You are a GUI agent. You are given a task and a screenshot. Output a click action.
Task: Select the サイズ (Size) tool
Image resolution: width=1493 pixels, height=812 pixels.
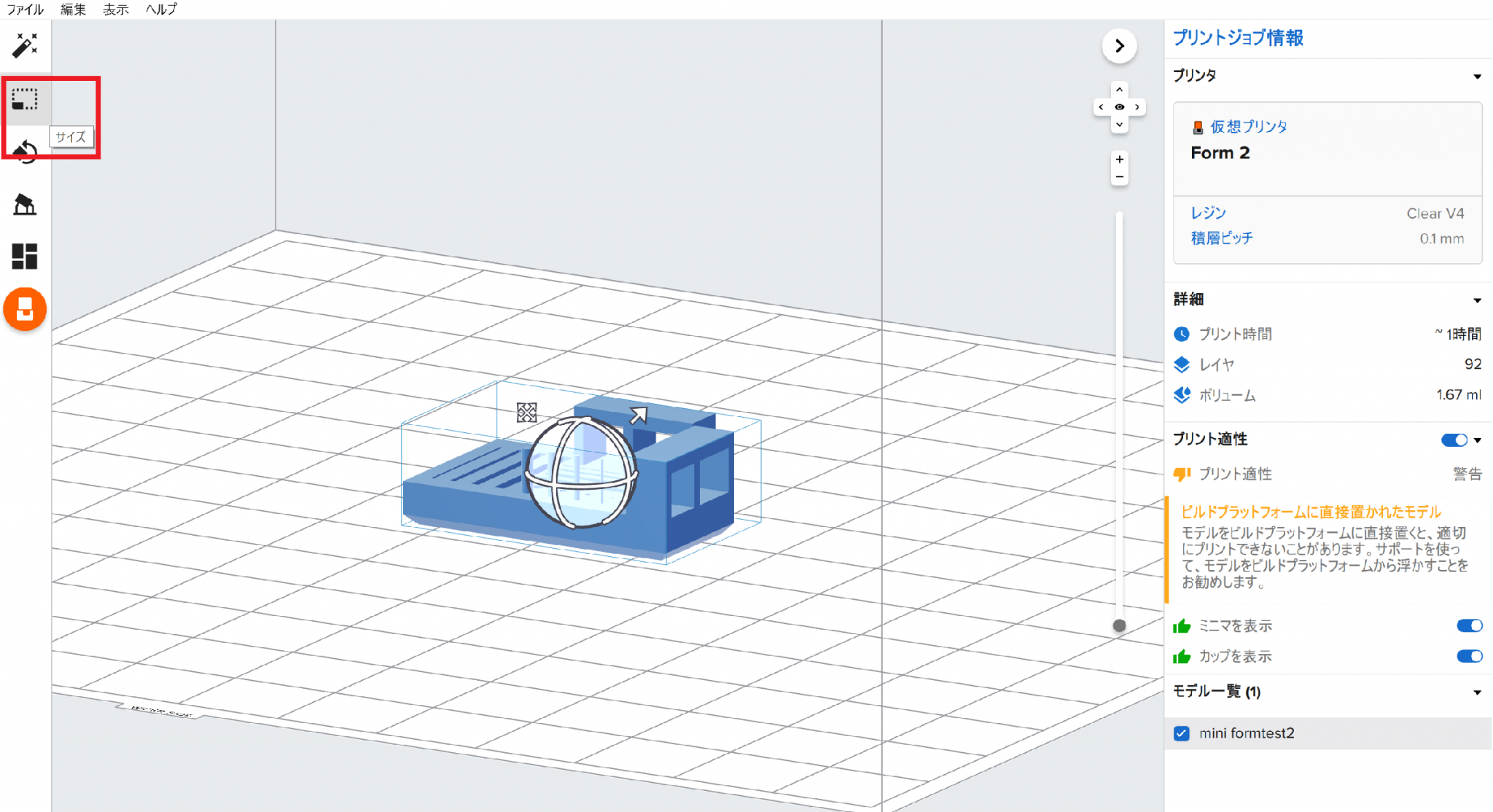point(25,101)
